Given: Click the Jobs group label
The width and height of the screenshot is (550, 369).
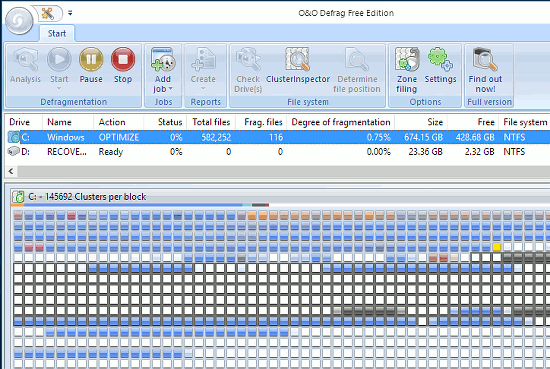Looking at the screenshot, I should [163, 102].
